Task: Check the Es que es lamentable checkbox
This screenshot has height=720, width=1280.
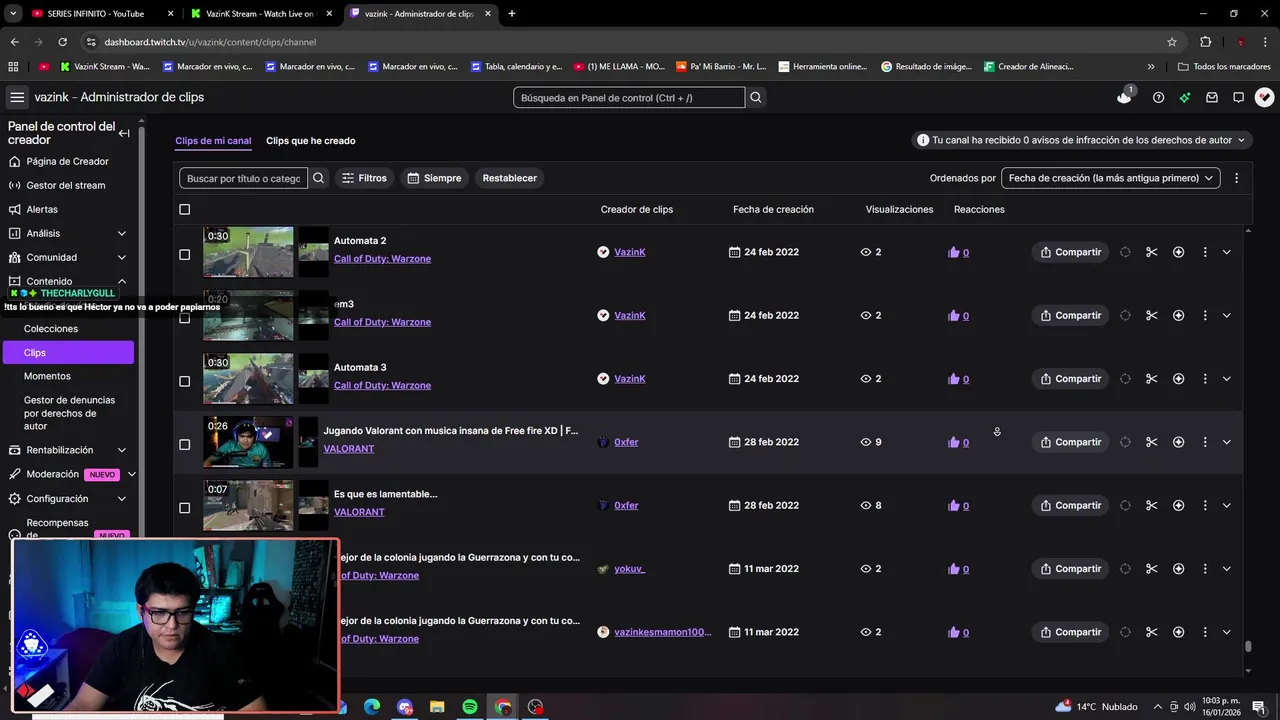Action: tap(184, 508)
